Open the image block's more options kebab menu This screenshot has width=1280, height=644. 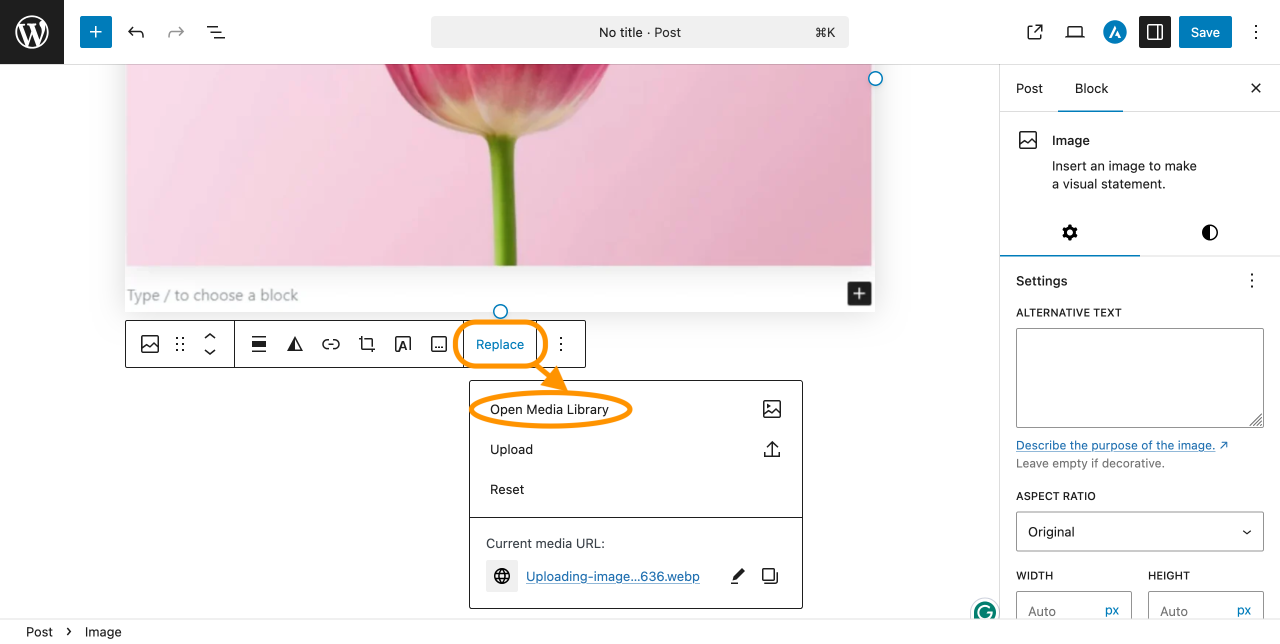tap(560, 344)
